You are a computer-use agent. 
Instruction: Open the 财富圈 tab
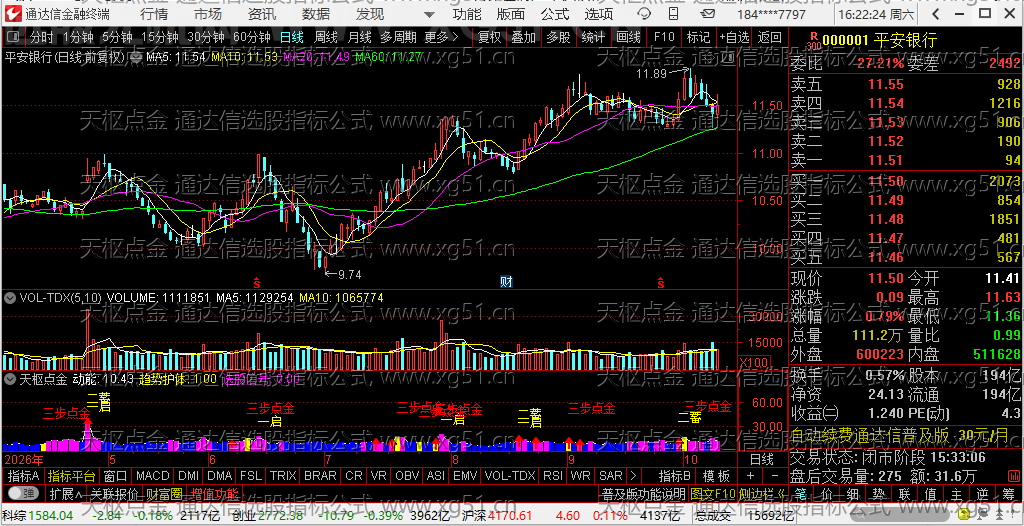pyautogui.click(x=164, y=493)
